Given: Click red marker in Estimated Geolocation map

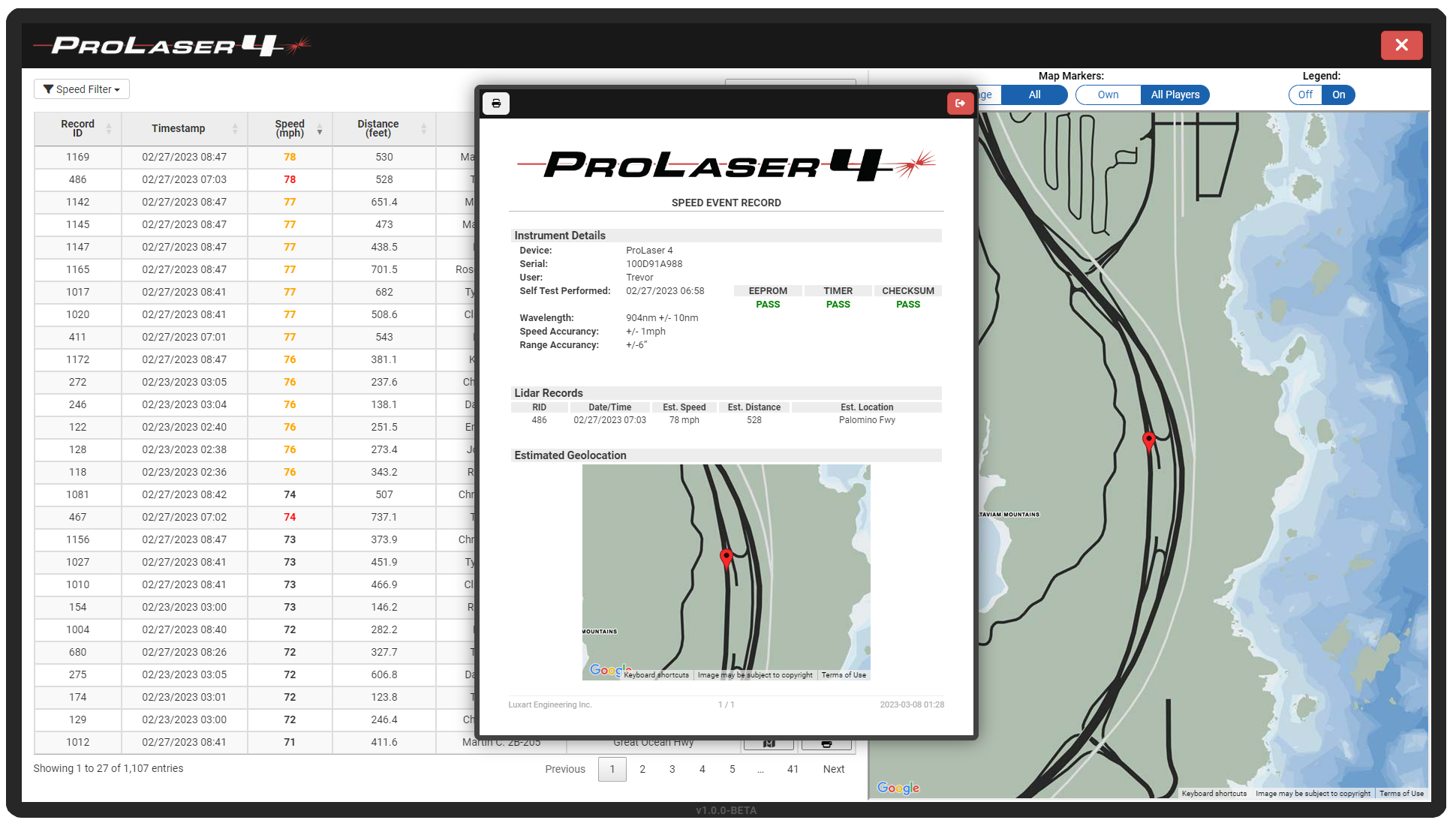Looking at the screenshot, I should point(726,557).
